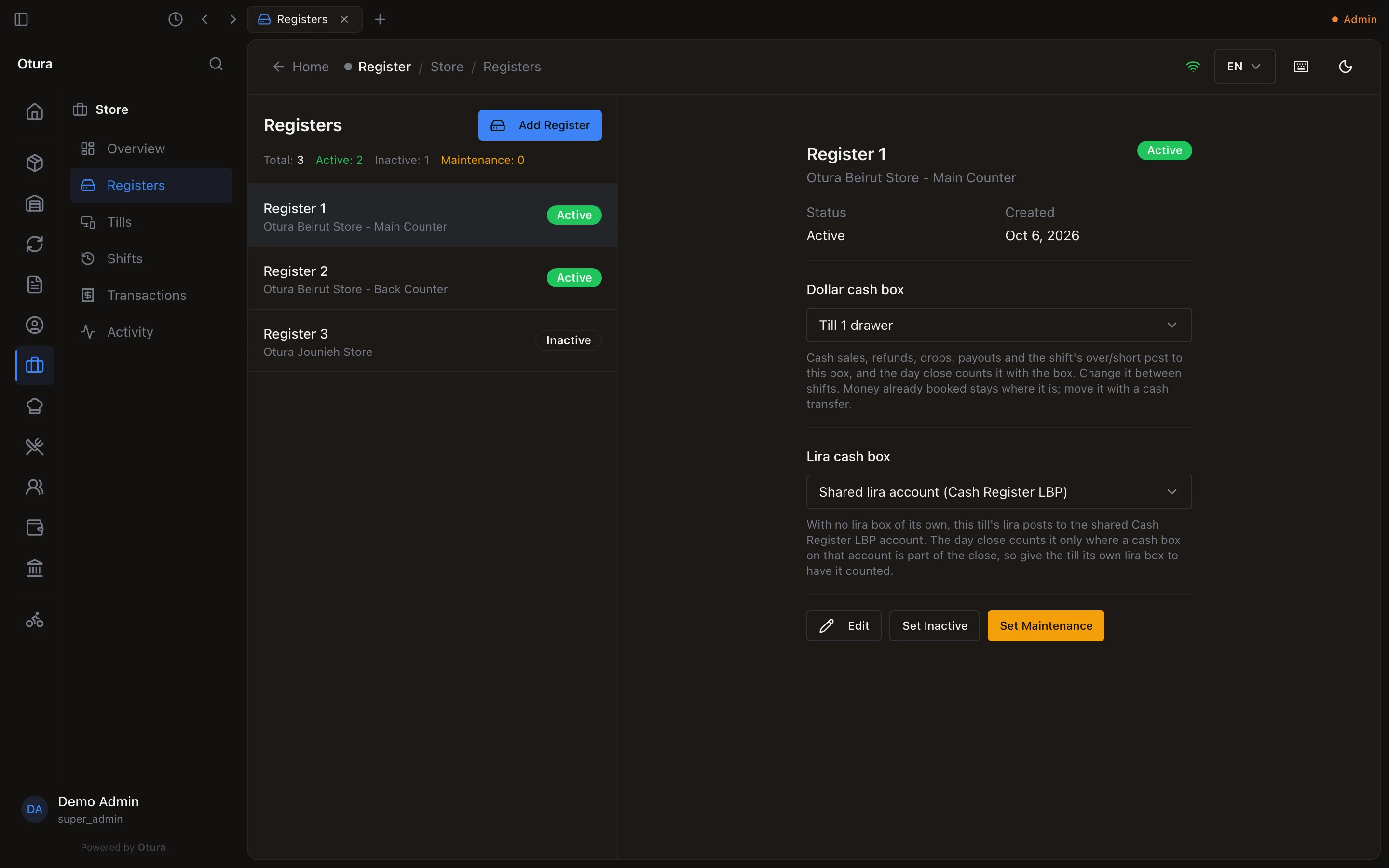Viewport: 1389px width, 868px height.
Task: Open the document icon in the rail
Action: tap(34, 285)
